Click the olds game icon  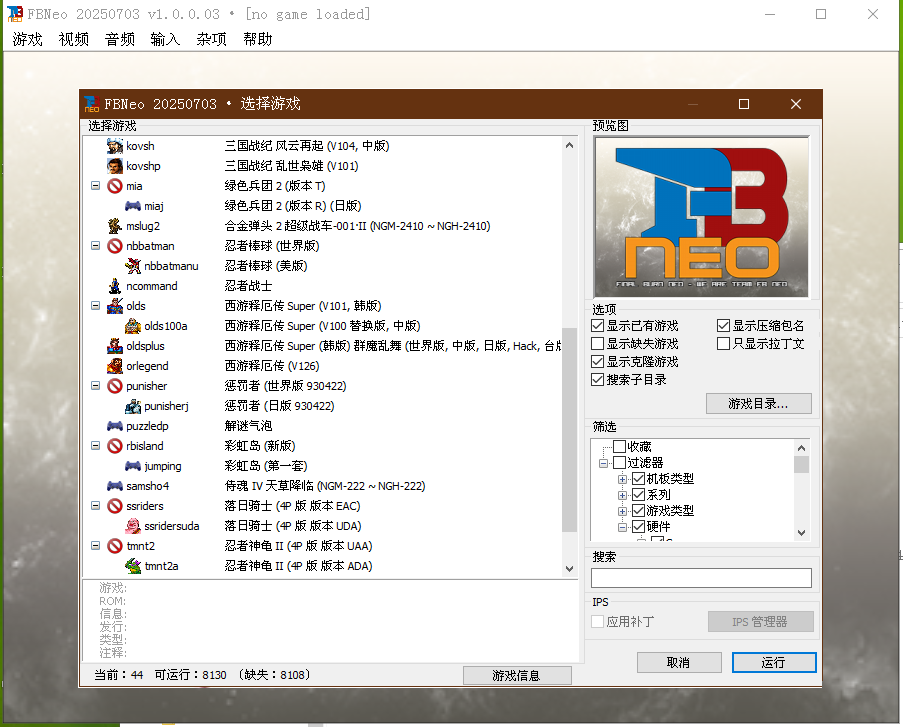(x=115, y=306)
